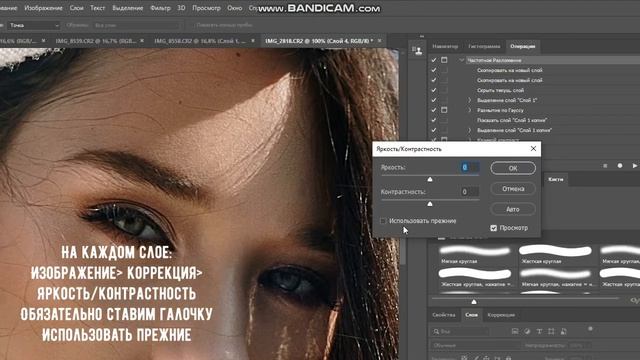Uncheck the Просмотр preview checkbox
The width and height of the screenshot is (640, 360).
pyautogui.click(x=493, y=228)
